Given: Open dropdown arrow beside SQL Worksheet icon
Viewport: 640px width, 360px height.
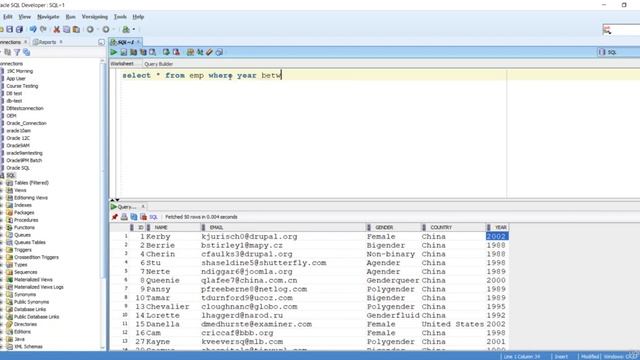Looking at the screenshot, I should 133,29.
